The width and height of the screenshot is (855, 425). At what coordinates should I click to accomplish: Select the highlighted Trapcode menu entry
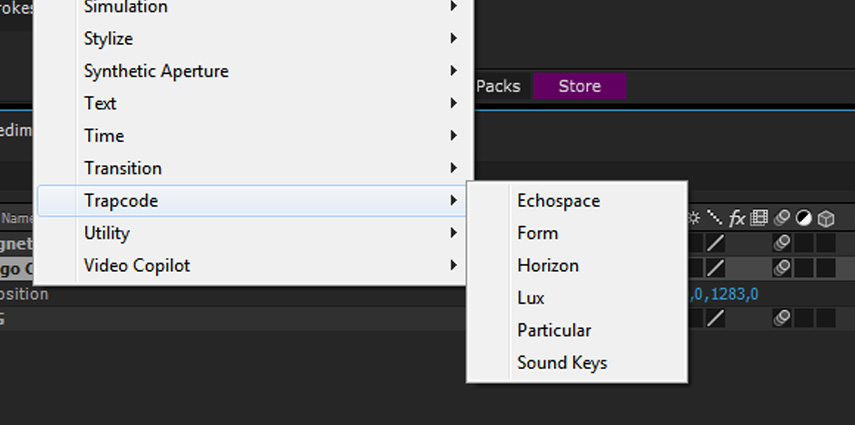pos(252,200)
